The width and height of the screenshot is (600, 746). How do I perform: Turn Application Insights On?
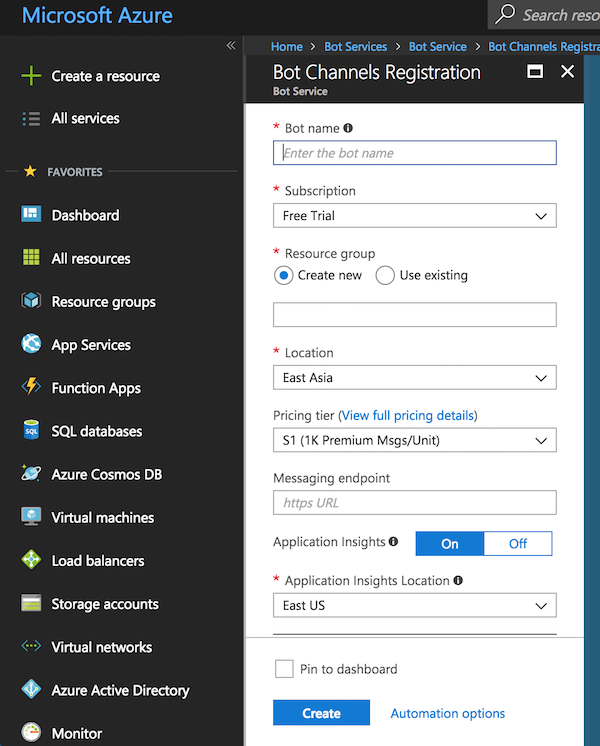click(450, 543)
